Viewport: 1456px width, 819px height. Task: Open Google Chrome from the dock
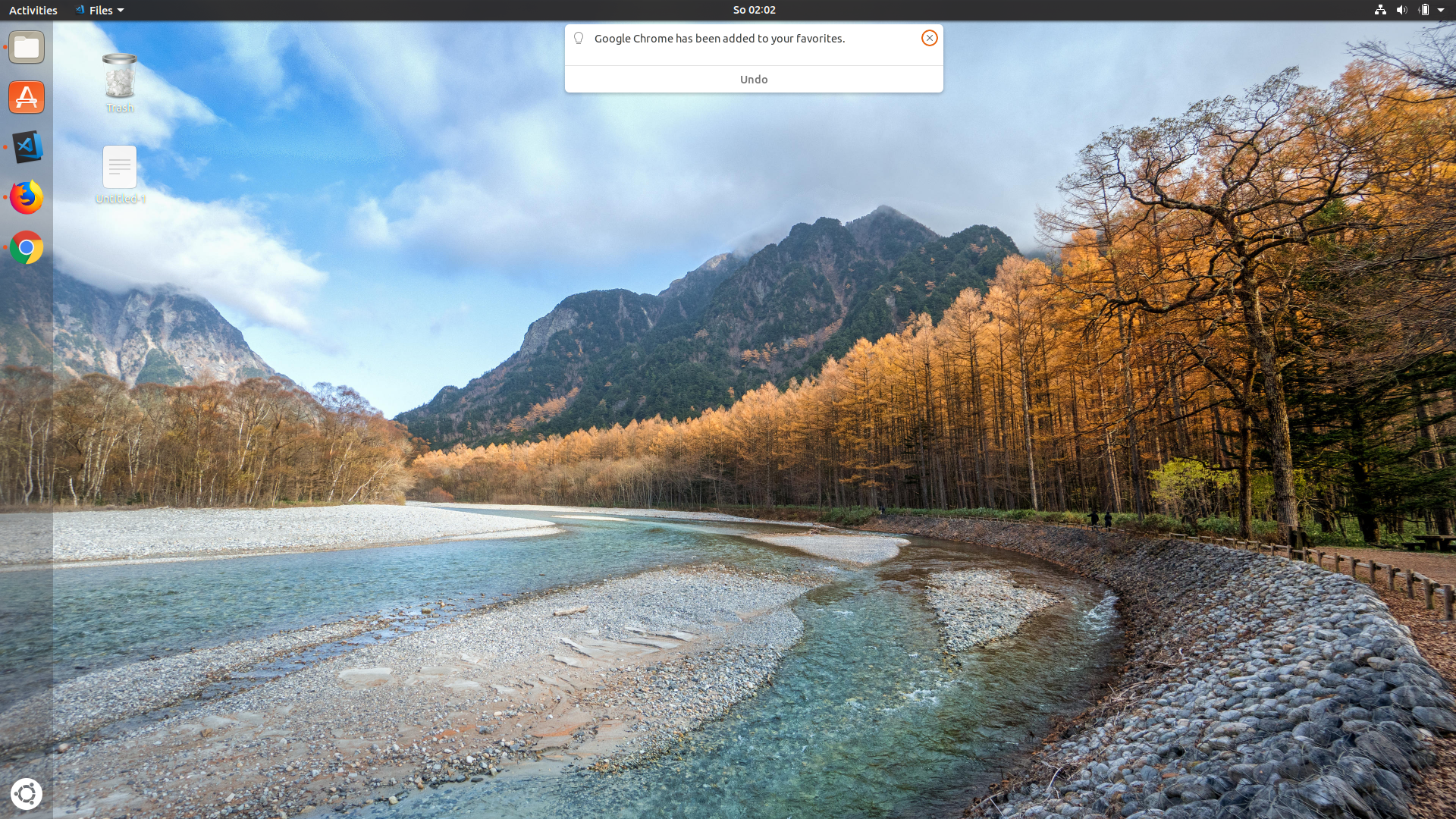[27, 247]
